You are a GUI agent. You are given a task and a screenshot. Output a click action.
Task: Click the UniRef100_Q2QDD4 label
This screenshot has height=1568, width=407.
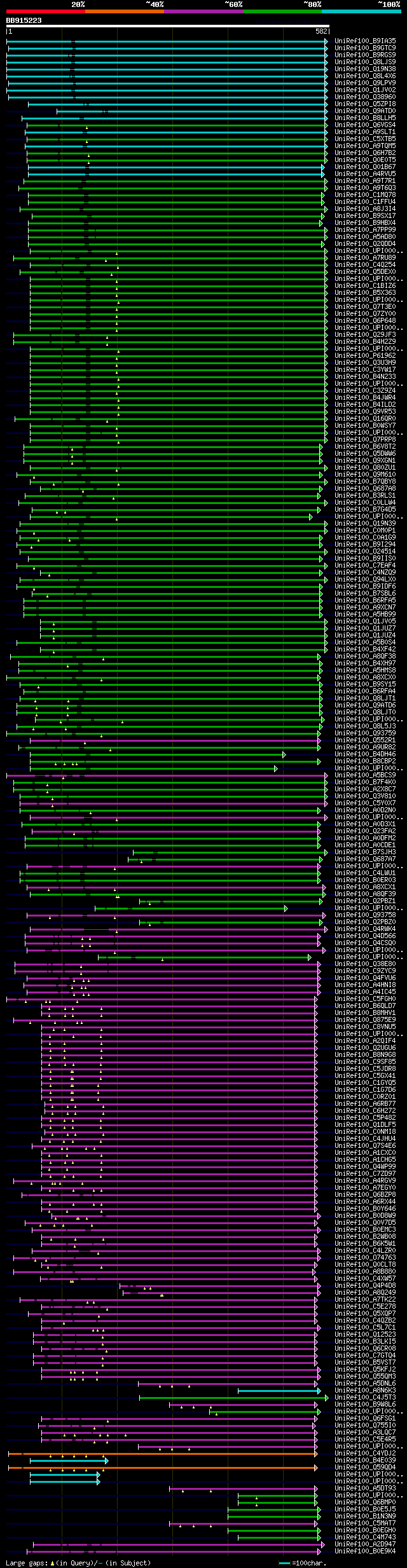(x=365, y=244)
